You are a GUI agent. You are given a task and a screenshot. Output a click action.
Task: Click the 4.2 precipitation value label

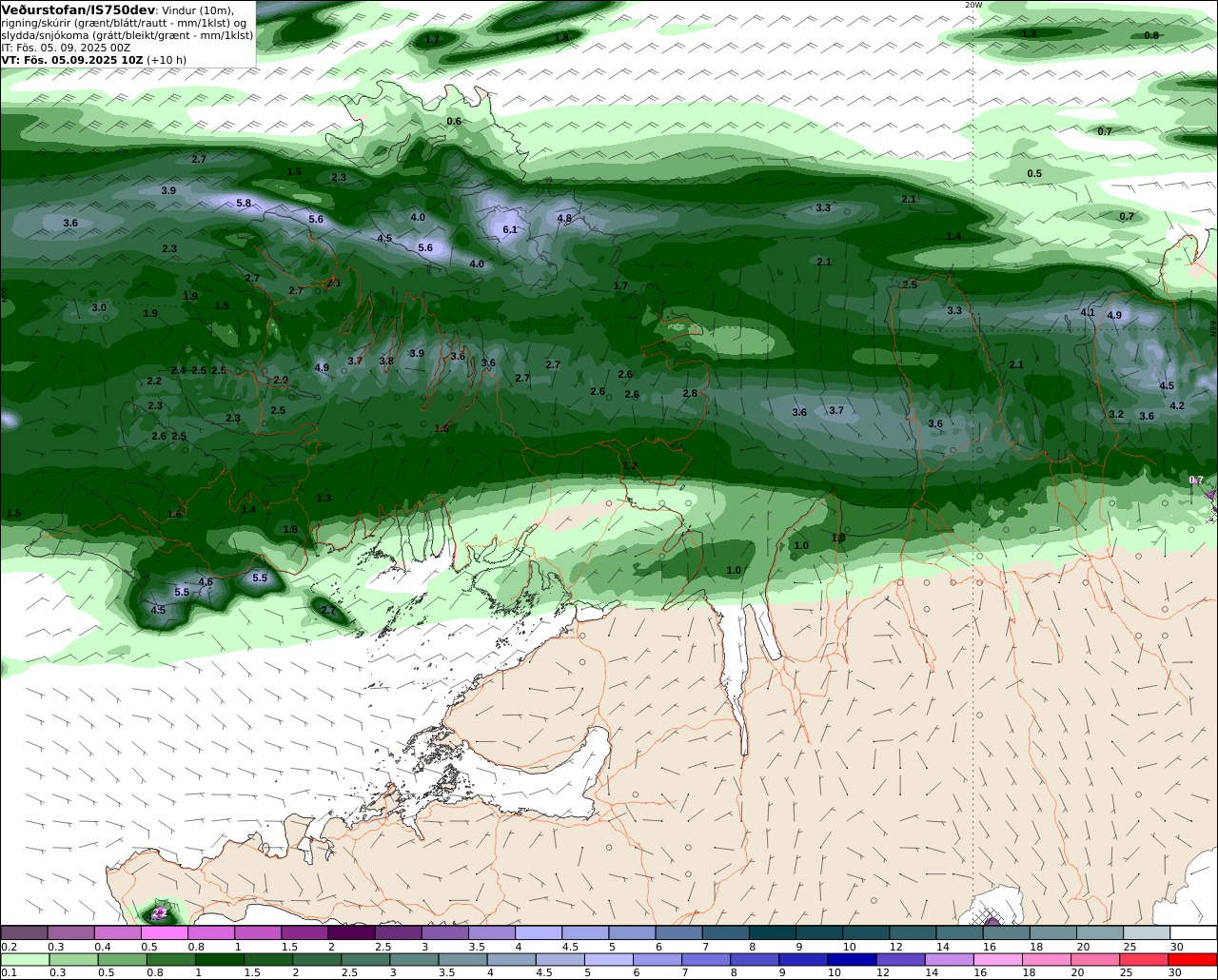click(x=1177, y=405)
